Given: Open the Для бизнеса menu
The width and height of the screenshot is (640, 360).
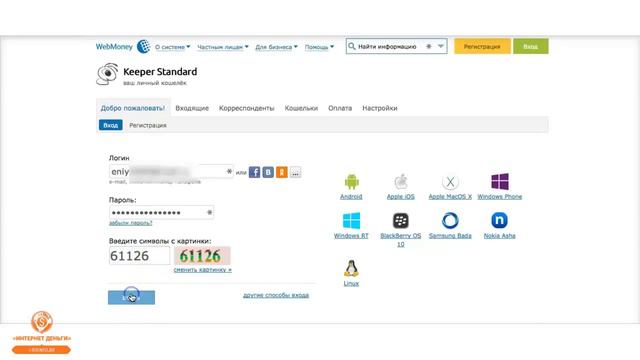Looking at the screenshot, I should click(x=276, y=47).
